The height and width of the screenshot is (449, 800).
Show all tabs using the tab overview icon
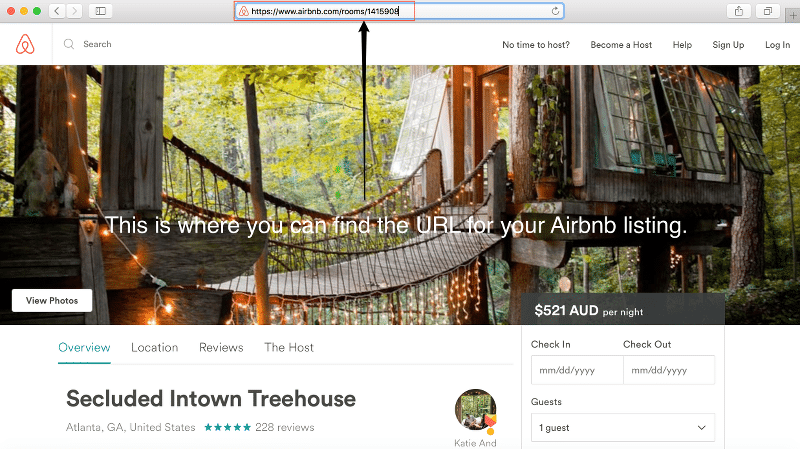(767, 11)
